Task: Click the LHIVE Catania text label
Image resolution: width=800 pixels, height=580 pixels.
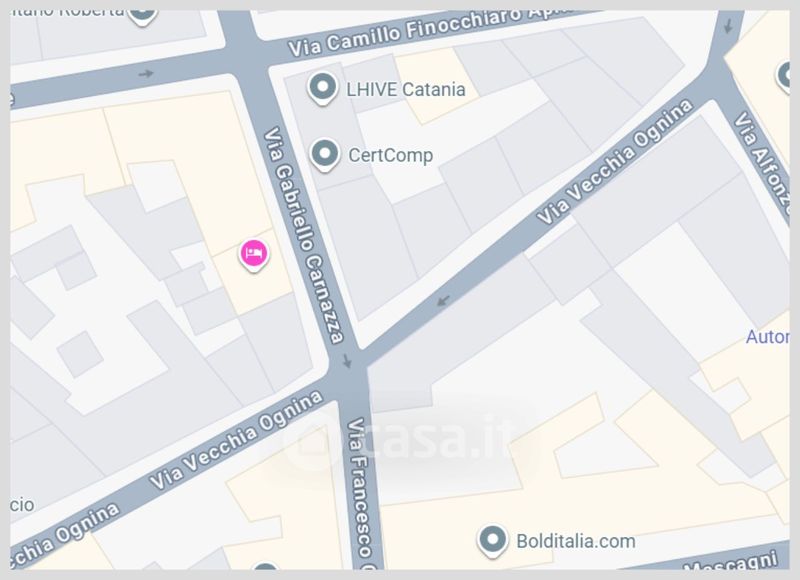Action: [406, 89]
